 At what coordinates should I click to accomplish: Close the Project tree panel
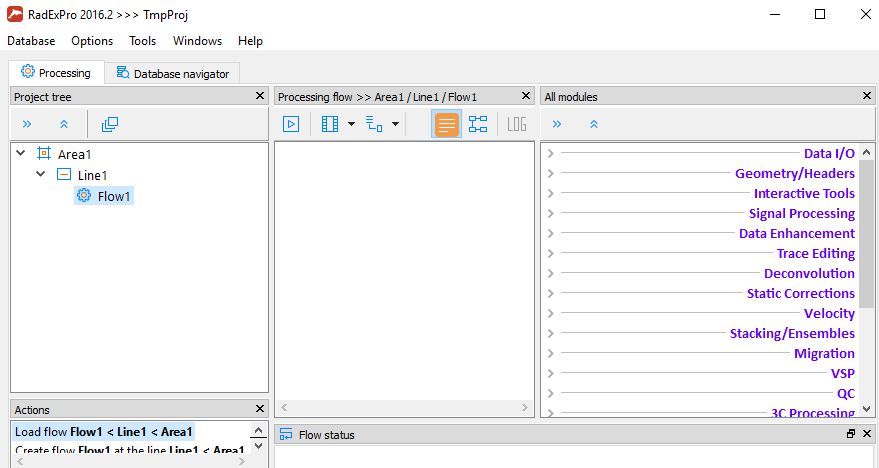click(260, 96)
